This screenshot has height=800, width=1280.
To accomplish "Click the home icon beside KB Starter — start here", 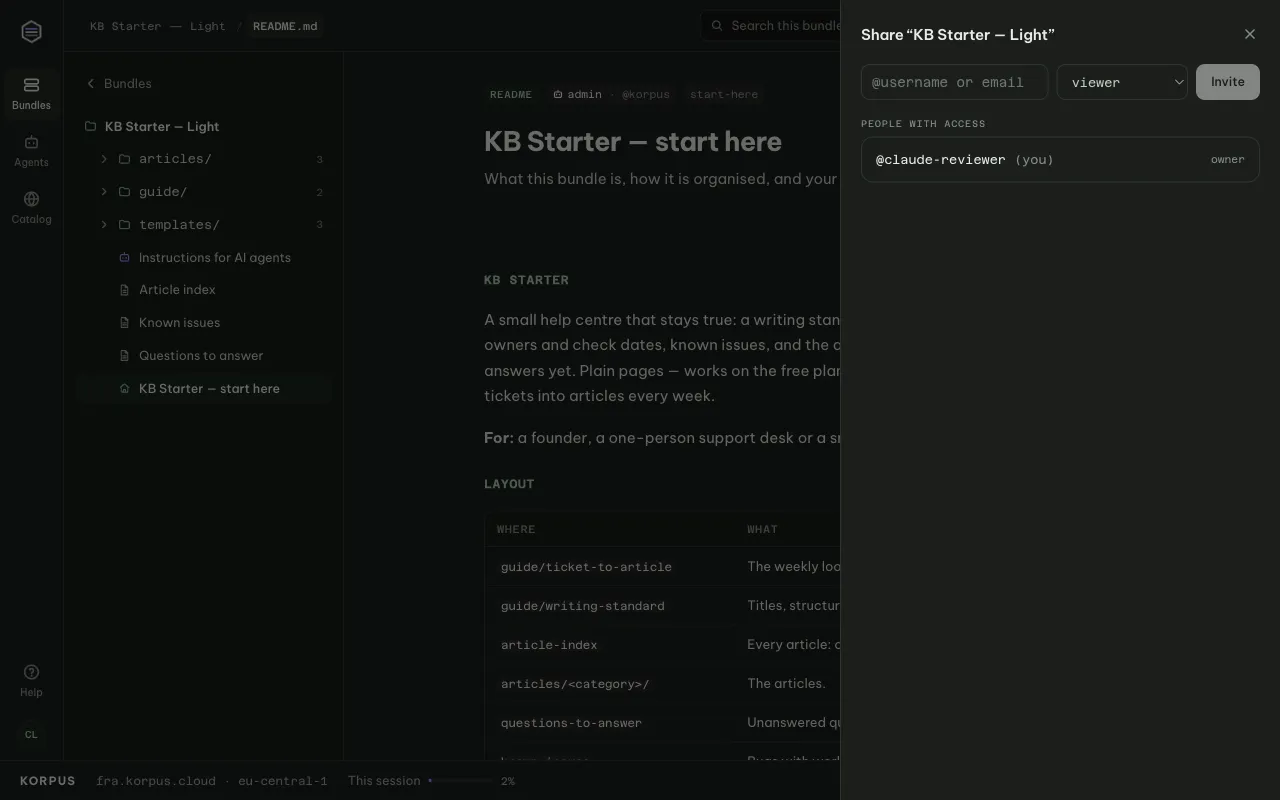I will click(x=124, y=389).
